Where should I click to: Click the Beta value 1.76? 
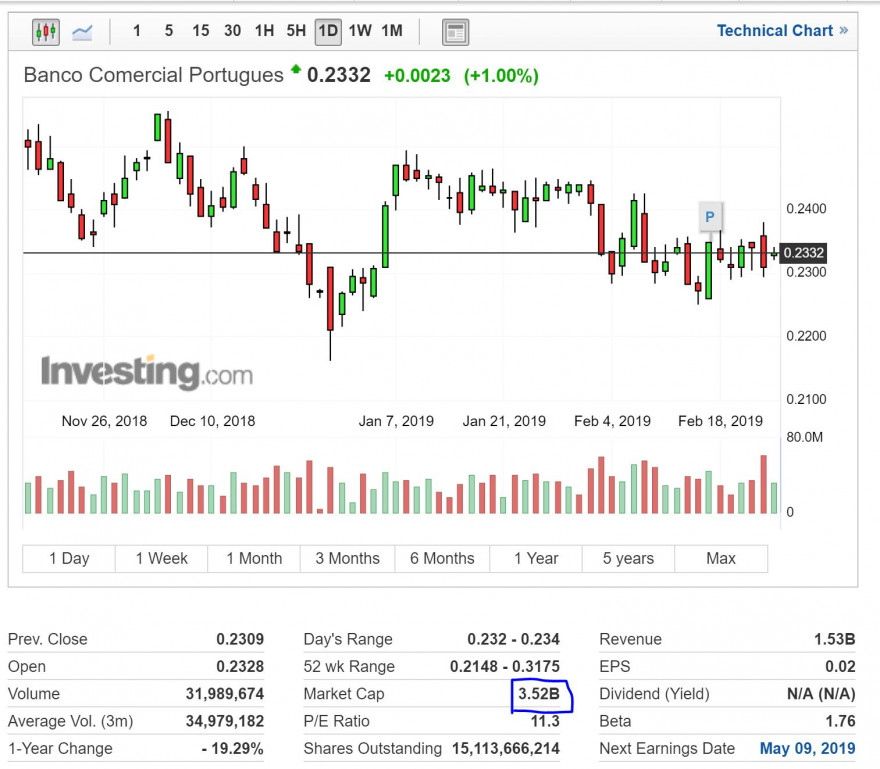(x=841, y=721)
